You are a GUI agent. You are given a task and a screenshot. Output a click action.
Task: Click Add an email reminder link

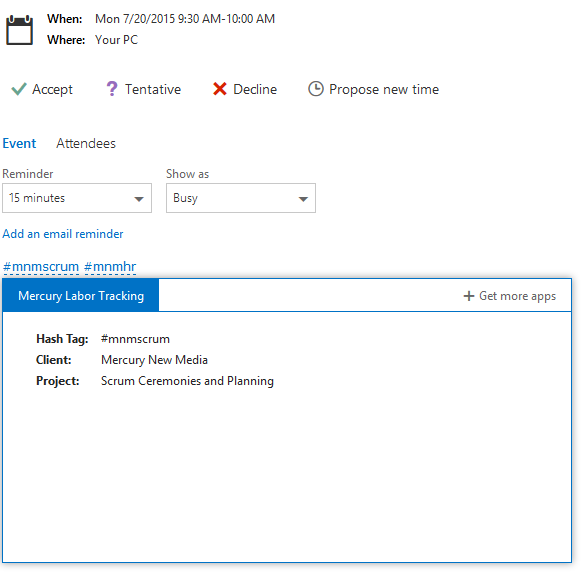point(63,234)
